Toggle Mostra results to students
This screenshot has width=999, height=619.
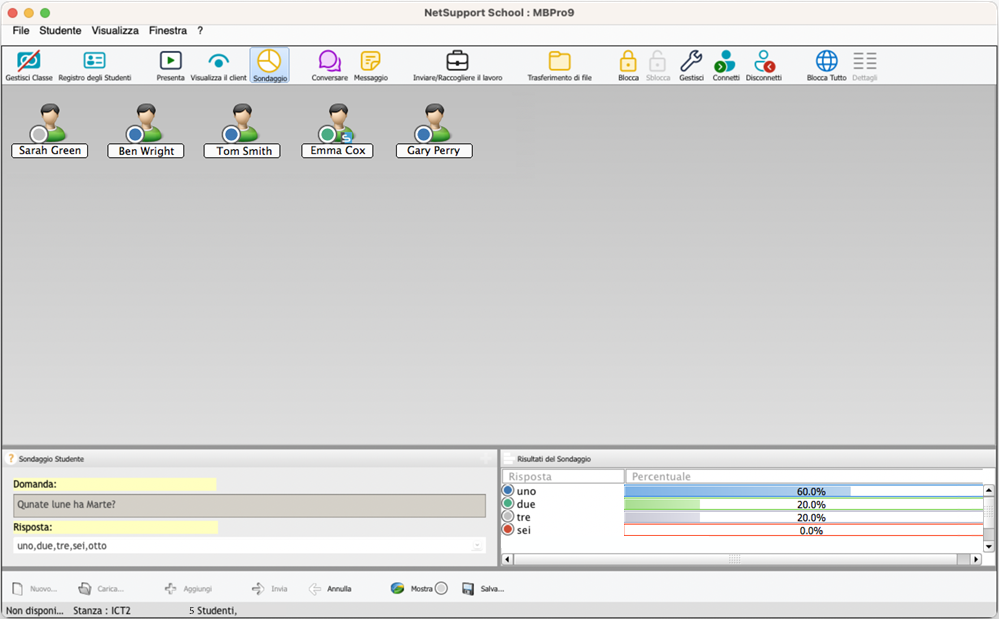click(x=419, y=589)
